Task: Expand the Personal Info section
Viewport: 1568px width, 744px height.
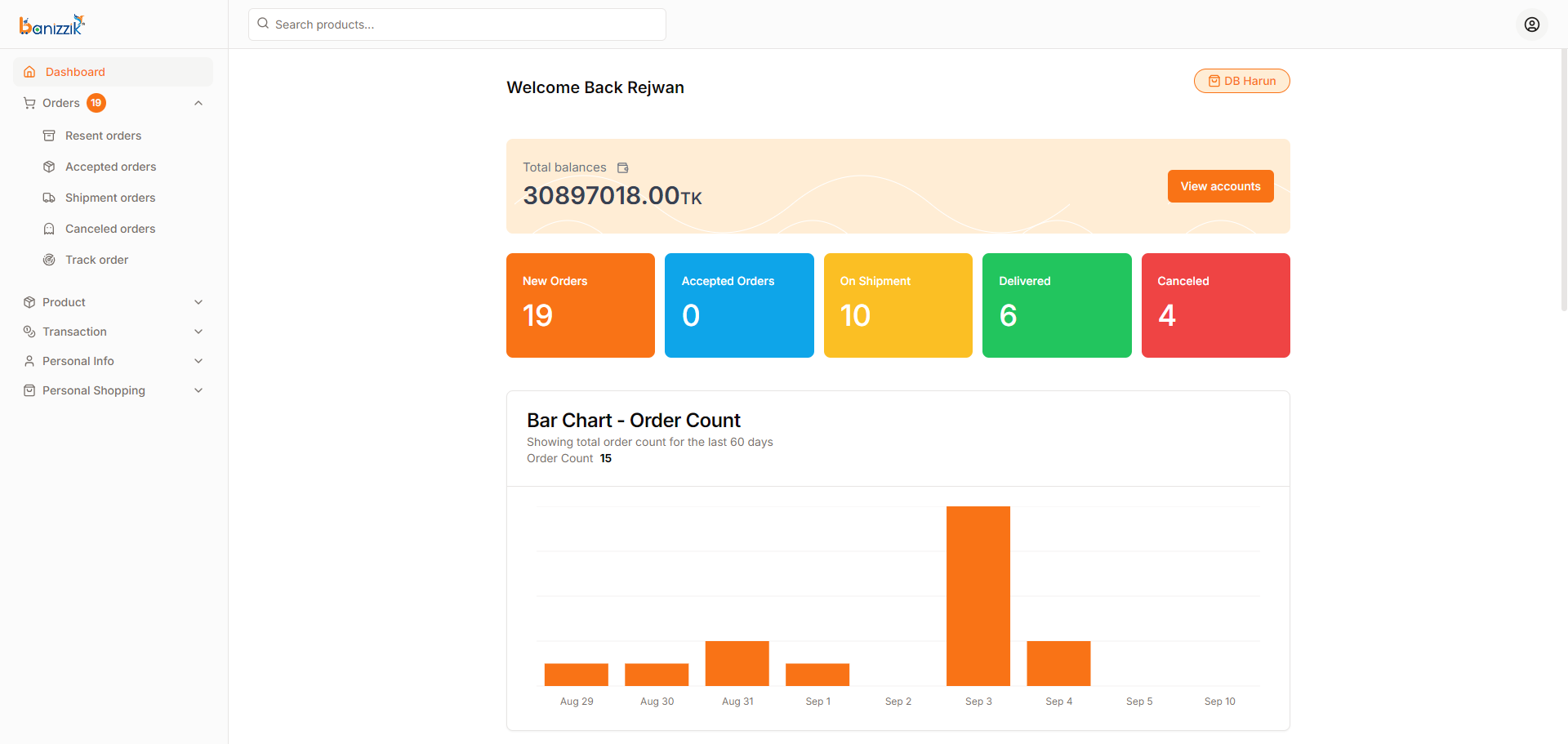Action: [113, 361]
